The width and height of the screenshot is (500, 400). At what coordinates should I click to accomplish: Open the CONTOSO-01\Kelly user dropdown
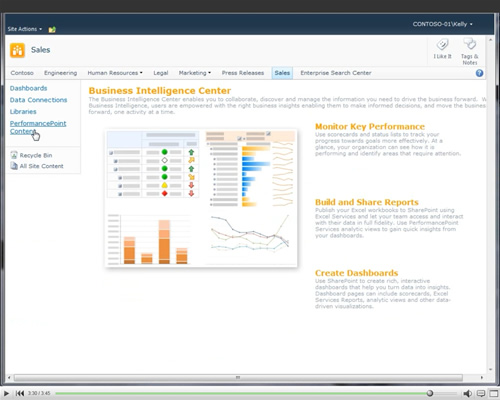point(442,24)
